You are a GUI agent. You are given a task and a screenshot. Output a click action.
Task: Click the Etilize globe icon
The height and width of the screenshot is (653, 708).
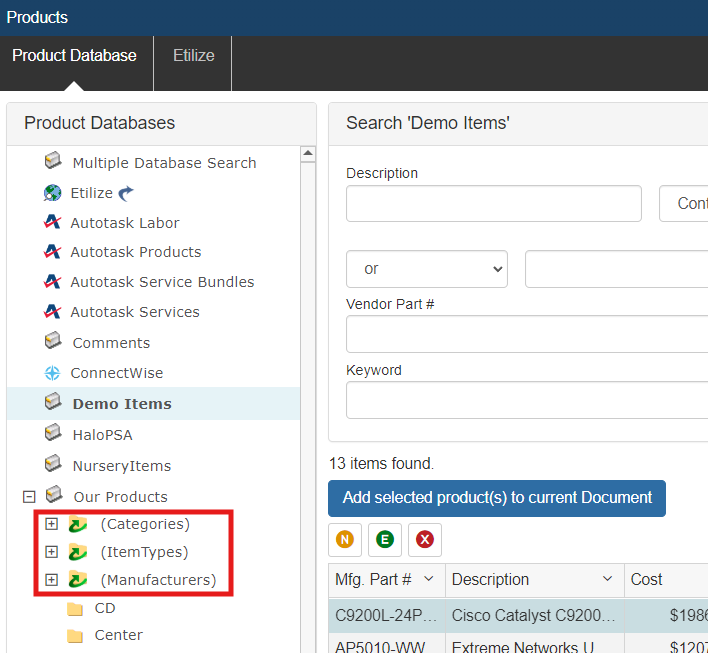pyautogui.click(x=52, y=193)
